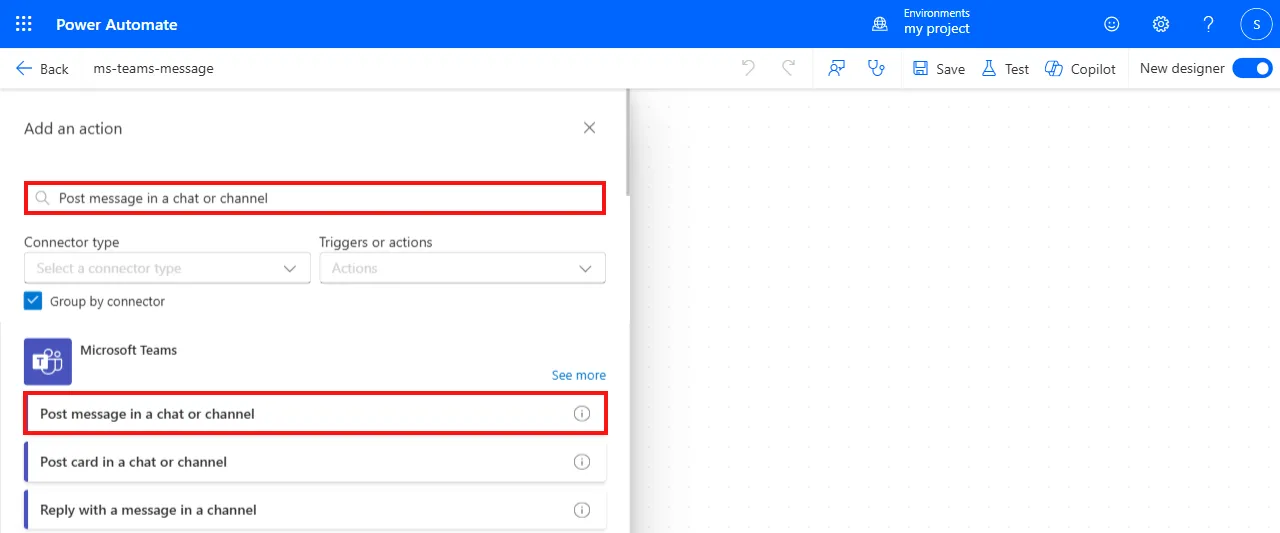Click the action search input field
The width and height of the screenshot is (1280, 533).
pos(315,198)
